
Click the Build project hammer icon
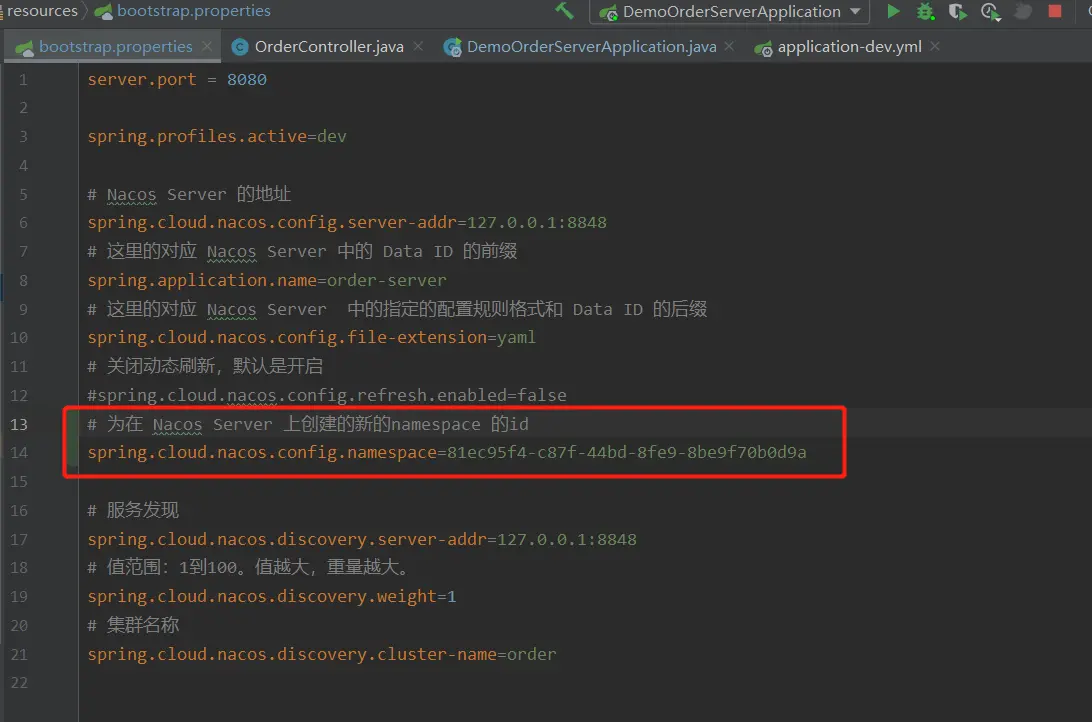564,11
